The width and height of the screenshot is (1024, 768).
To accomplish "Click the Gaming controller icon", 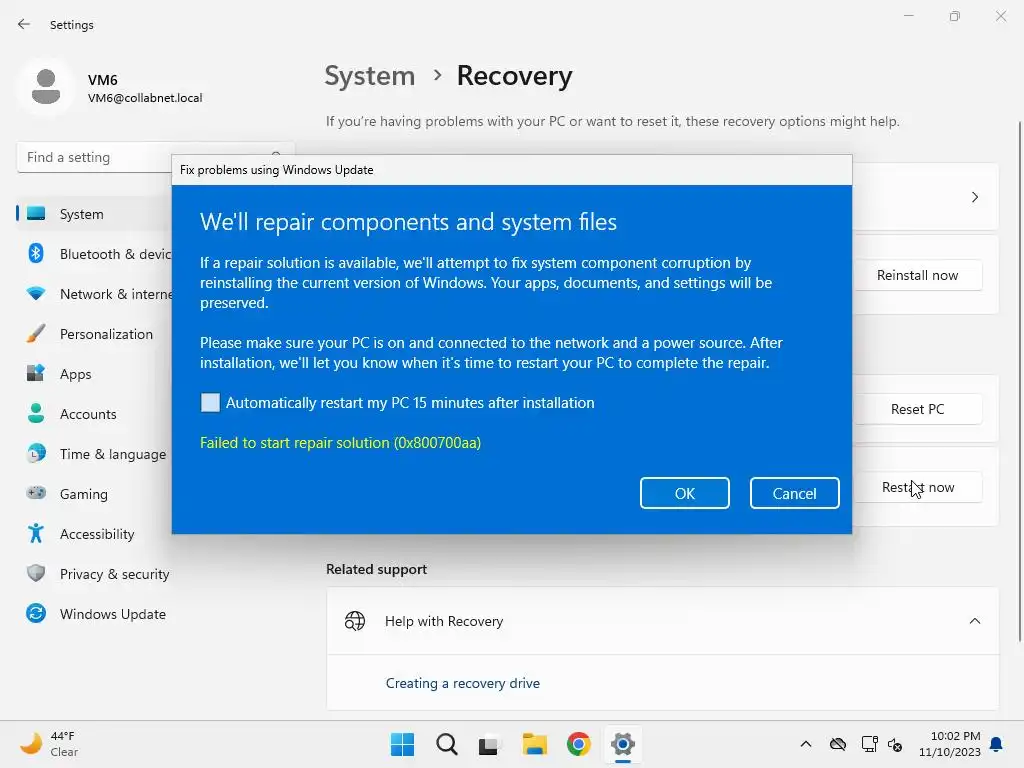I will pyautogui.click(x=36, y=493).
